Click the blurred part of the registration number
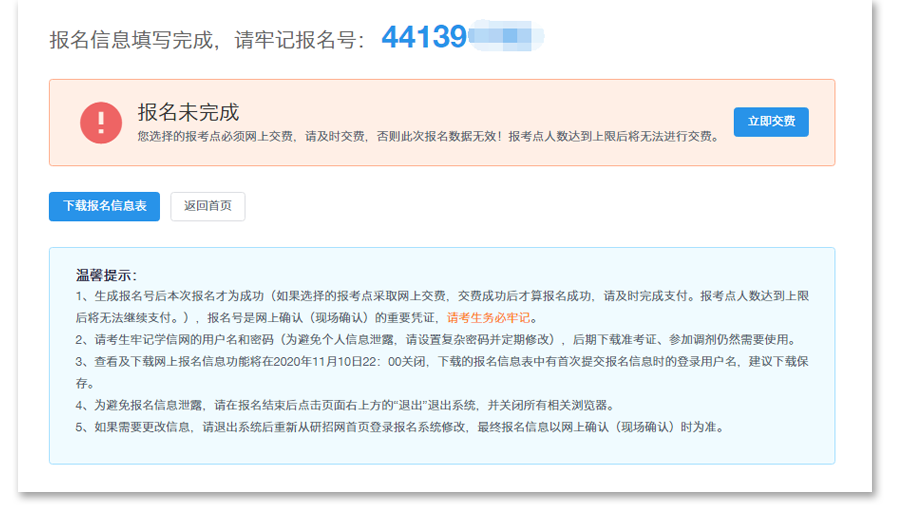Image resolution: width=898 pixels, height=518 pixels. [x=505, y=38]
